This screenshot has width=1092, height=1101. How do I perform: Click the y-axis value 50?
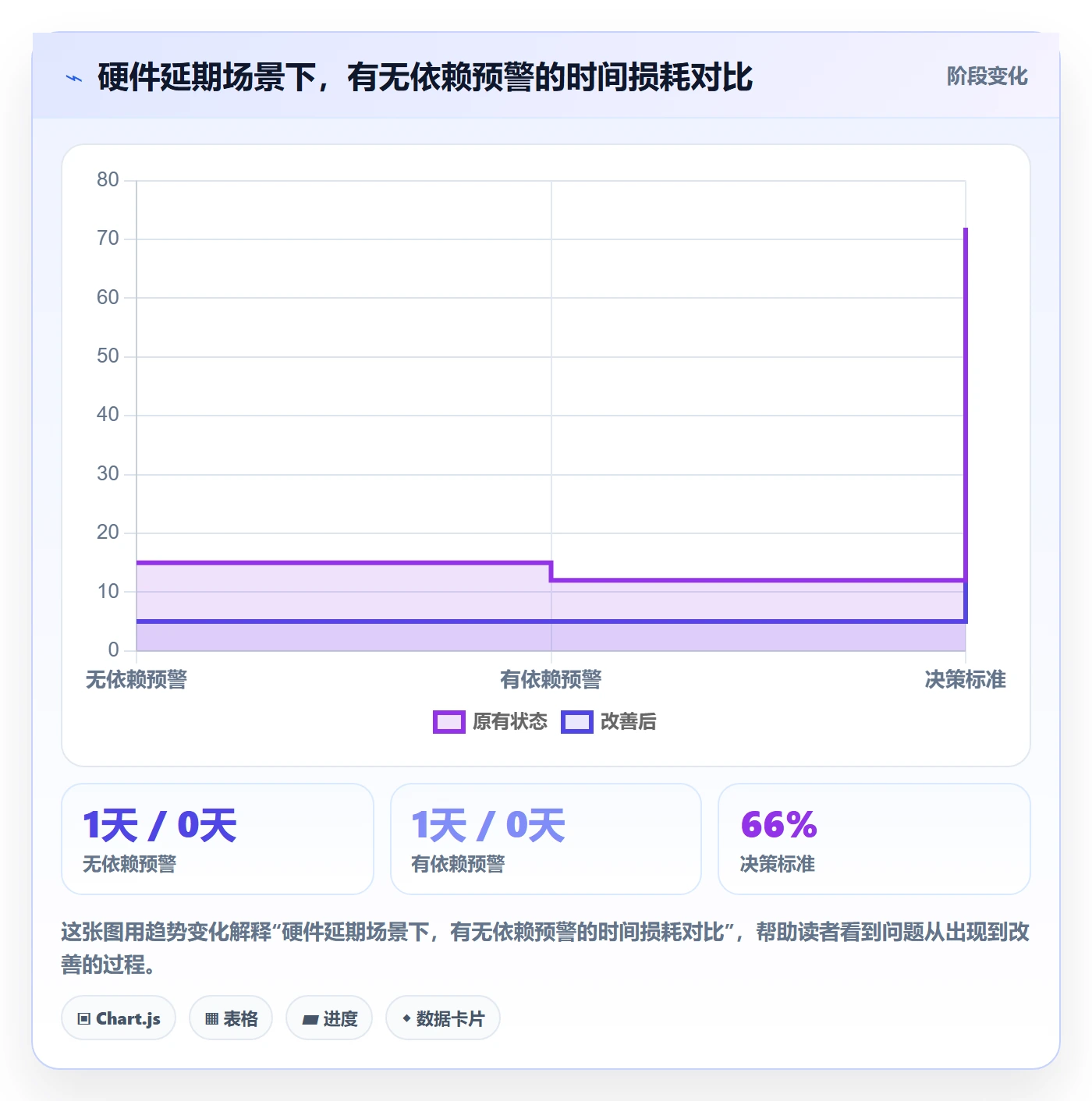[x=108, y=356]
